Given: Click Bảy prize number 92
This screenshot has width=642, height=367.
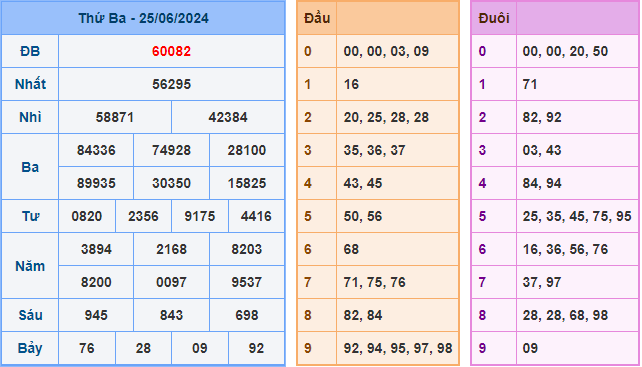Looking at the screenshot, I should pyautogui.click(x=256, y=349).
